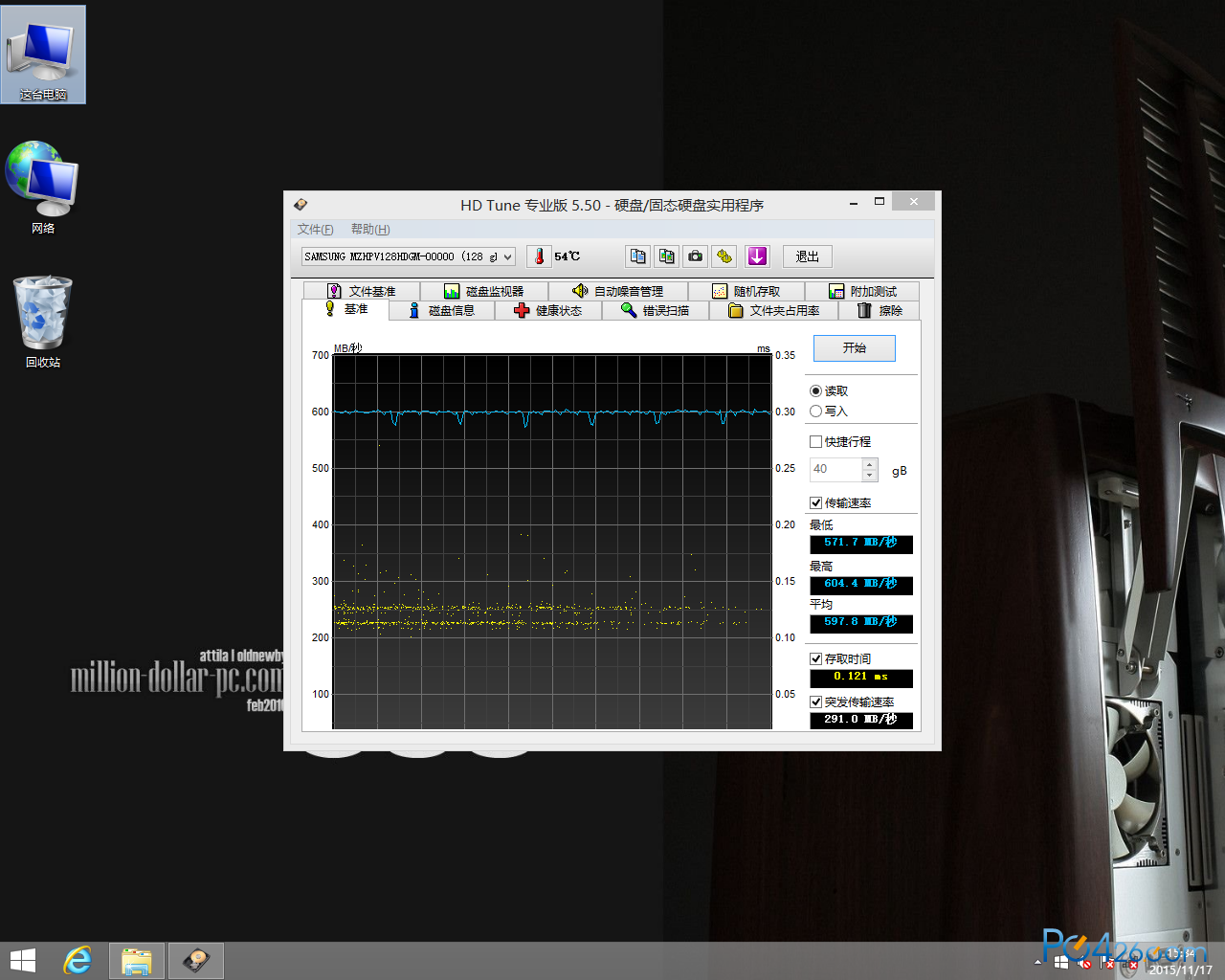The image size is (1225, 980).
Task: Enable the 快捷行程 checkbox
Action: (815, 441)
